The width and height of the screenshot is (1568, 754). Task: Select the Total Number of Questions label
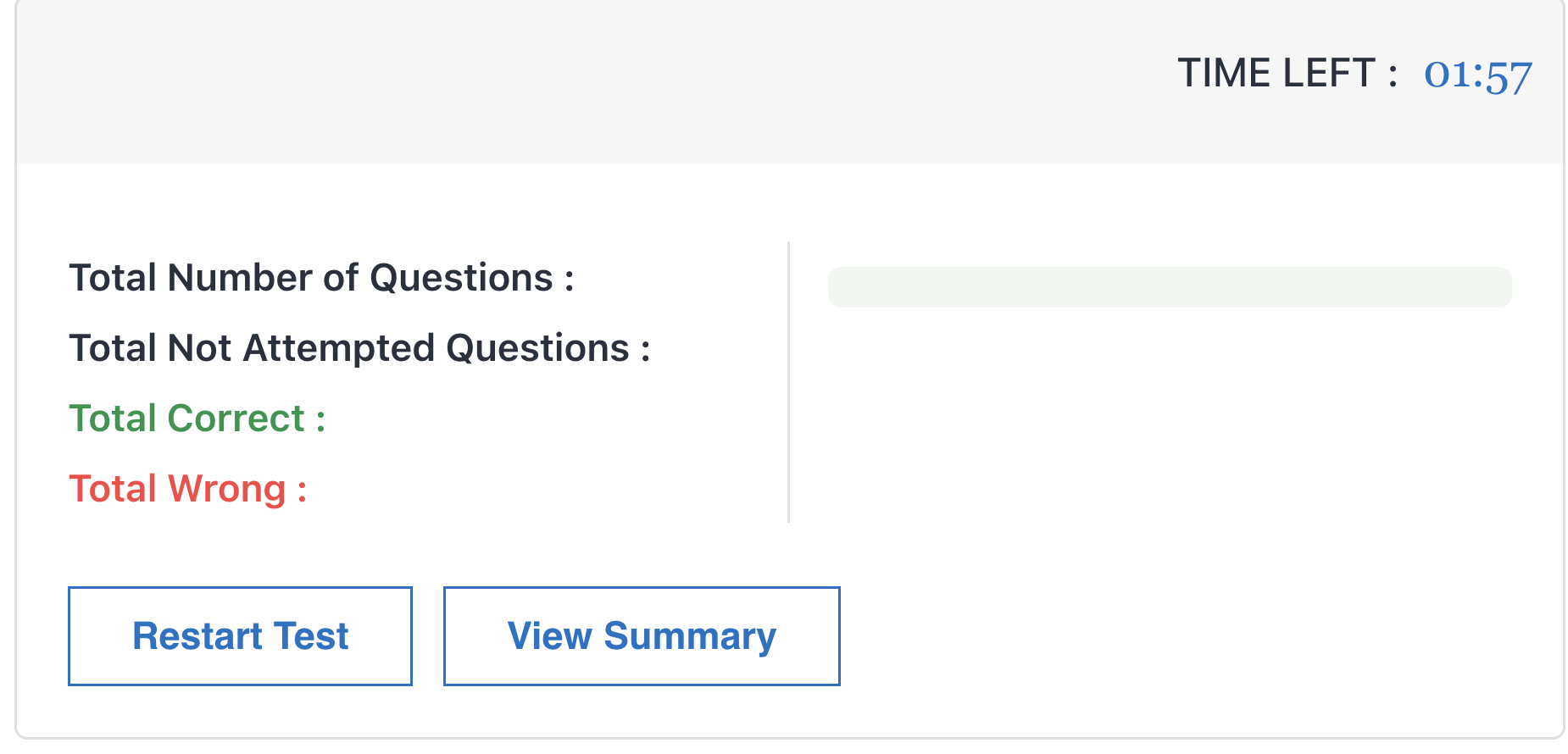[322, 277]
